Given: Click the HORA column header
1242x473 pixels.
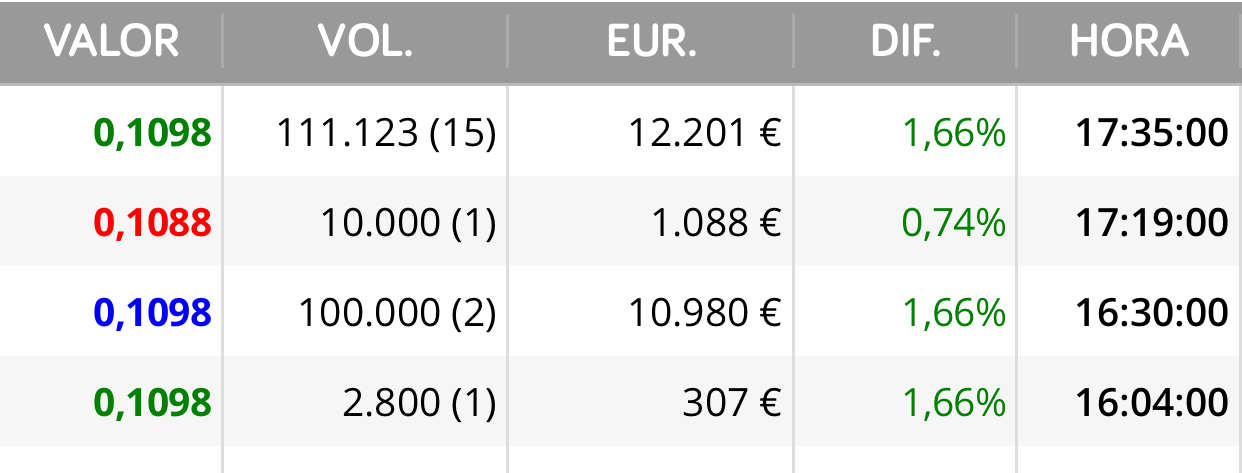Looking at the screenshot, I should (1129, 41).
